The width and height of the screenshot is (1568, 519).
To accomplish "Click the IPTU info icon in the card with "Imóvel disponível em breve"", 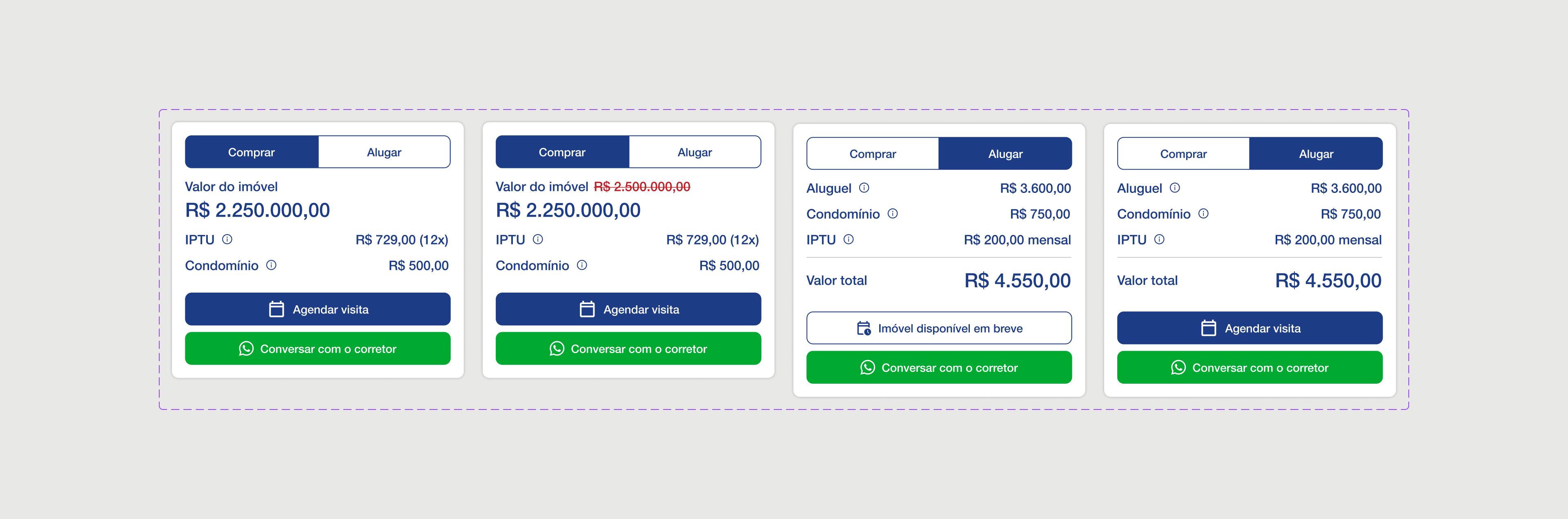I will [x=849, y=239].
